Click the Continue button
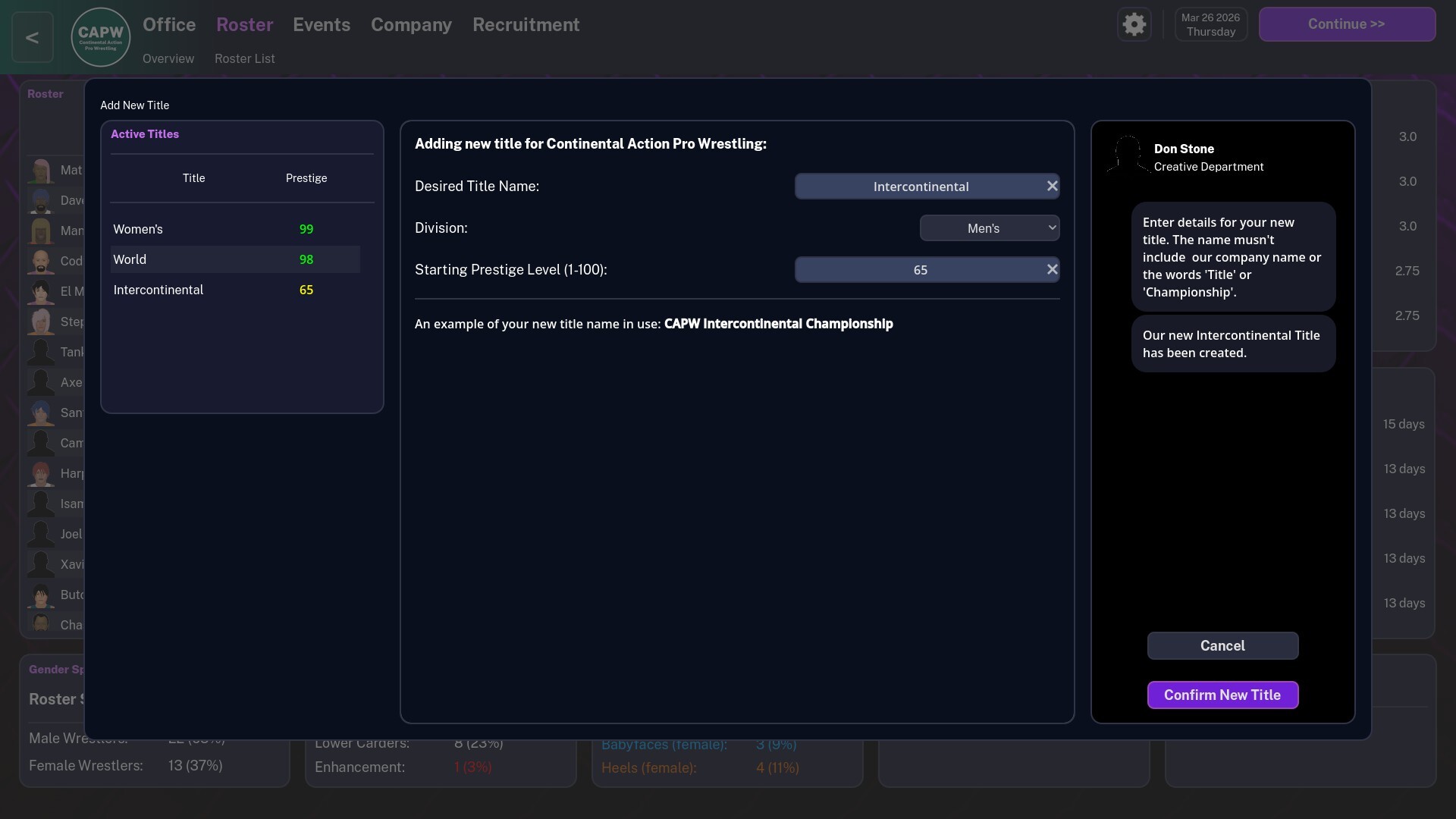1456x819 pixels. 1347,24
